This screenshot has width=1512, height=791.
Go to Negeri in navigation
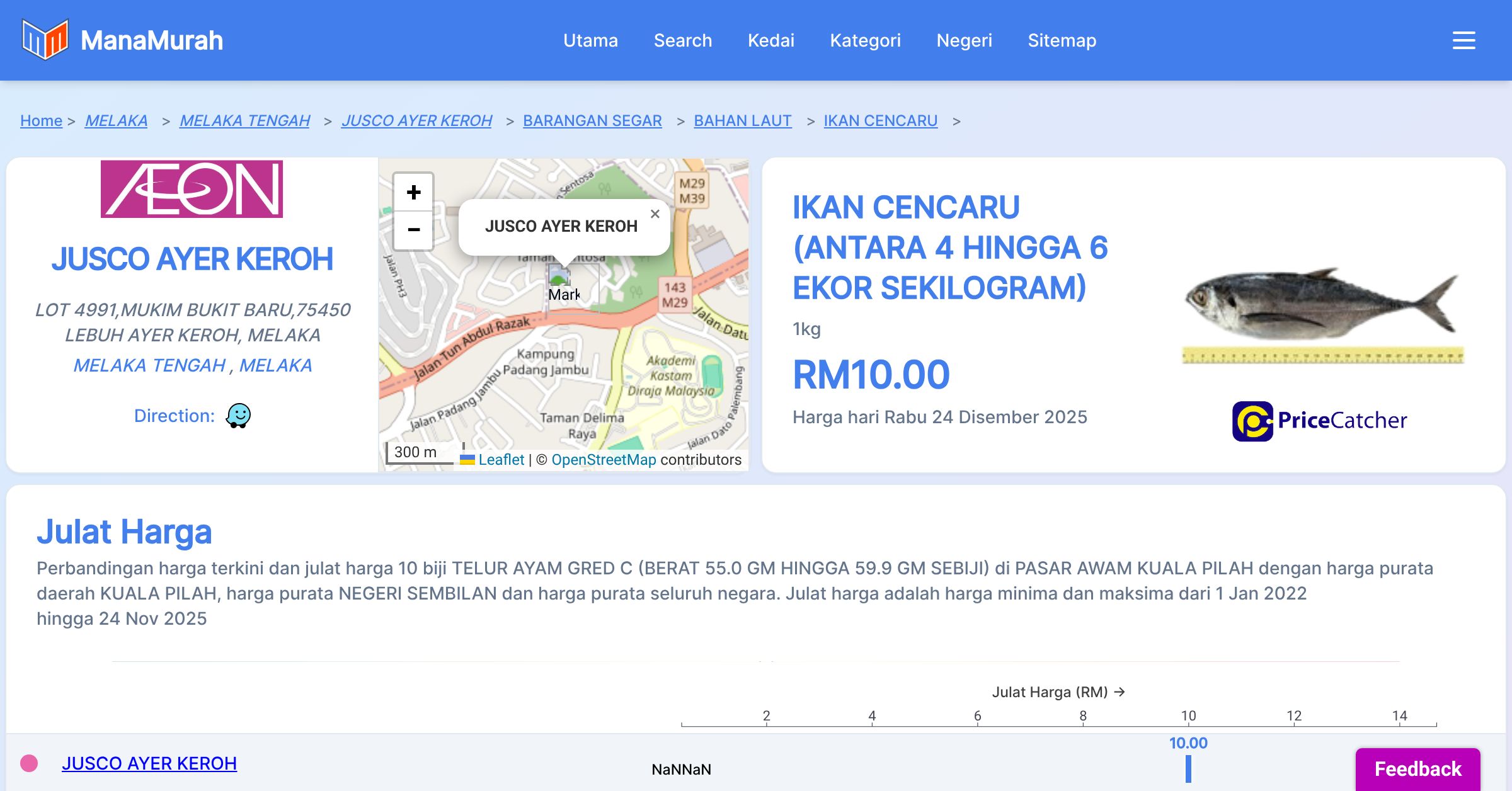[964, 40]
